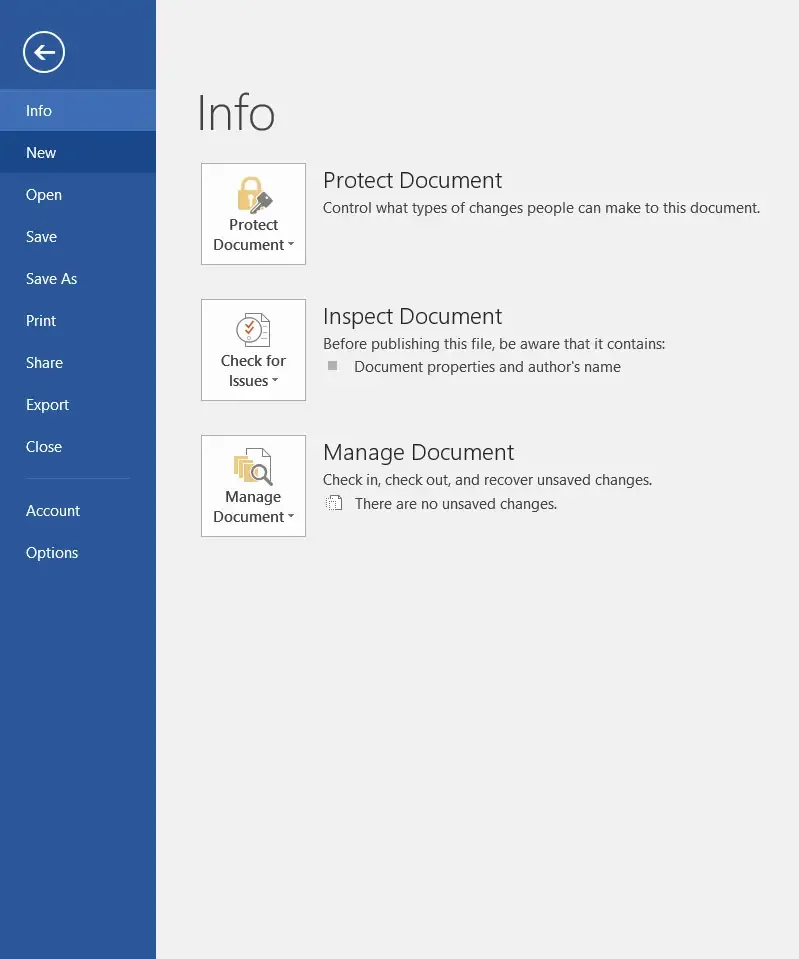Open the New document page

[78, 152]
